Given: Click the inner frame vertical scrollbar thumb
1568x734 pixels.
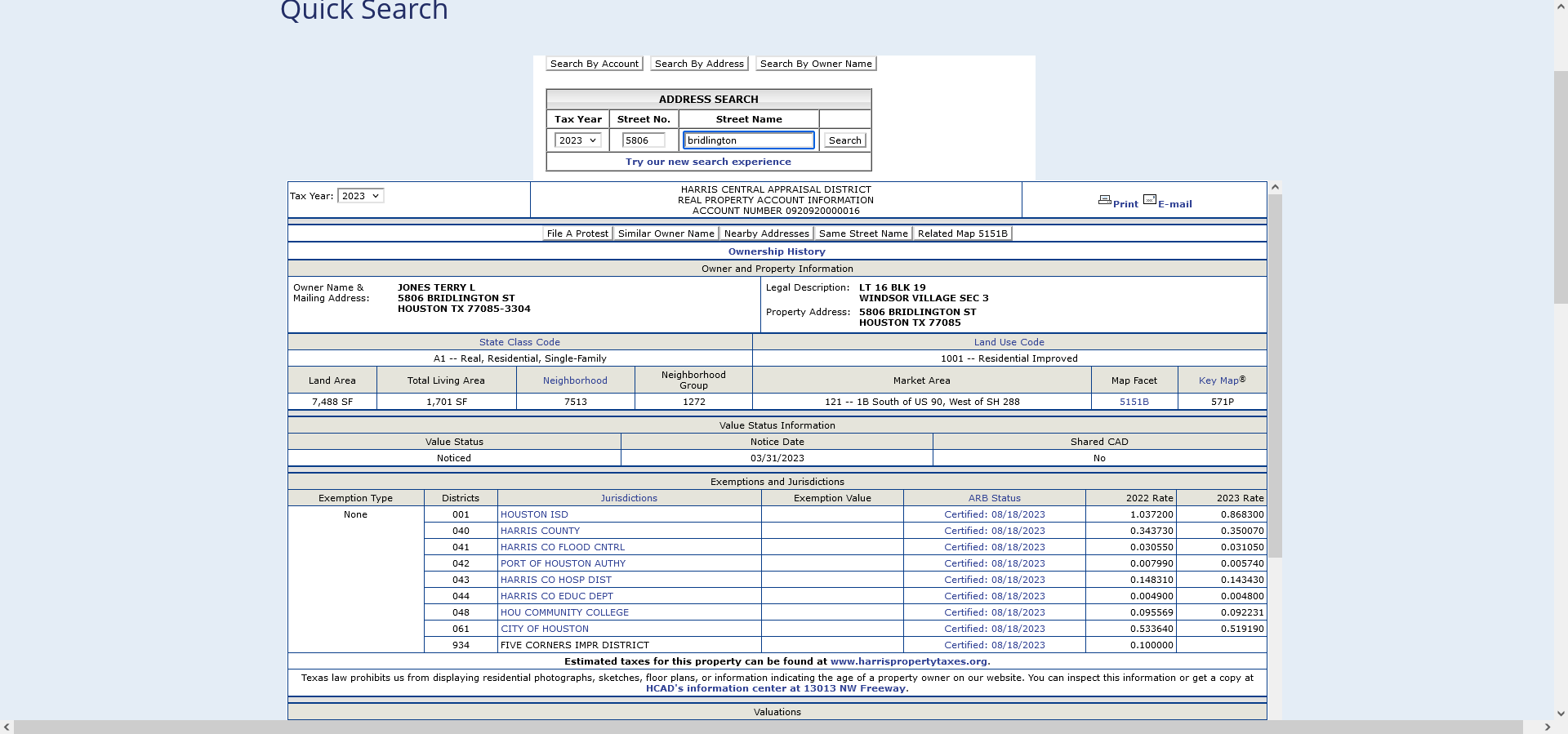Looking at the screenshot, I should (1275, 376).
